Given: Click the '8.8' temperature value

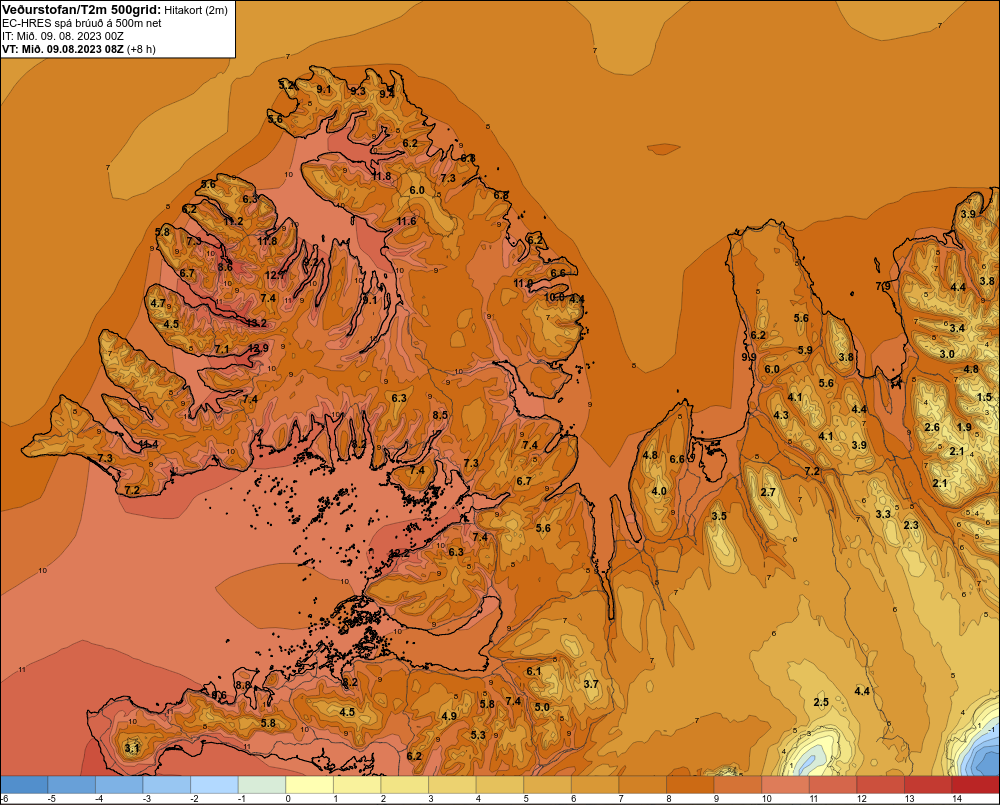Looking at the screenshot, I should tap(243, 685).
